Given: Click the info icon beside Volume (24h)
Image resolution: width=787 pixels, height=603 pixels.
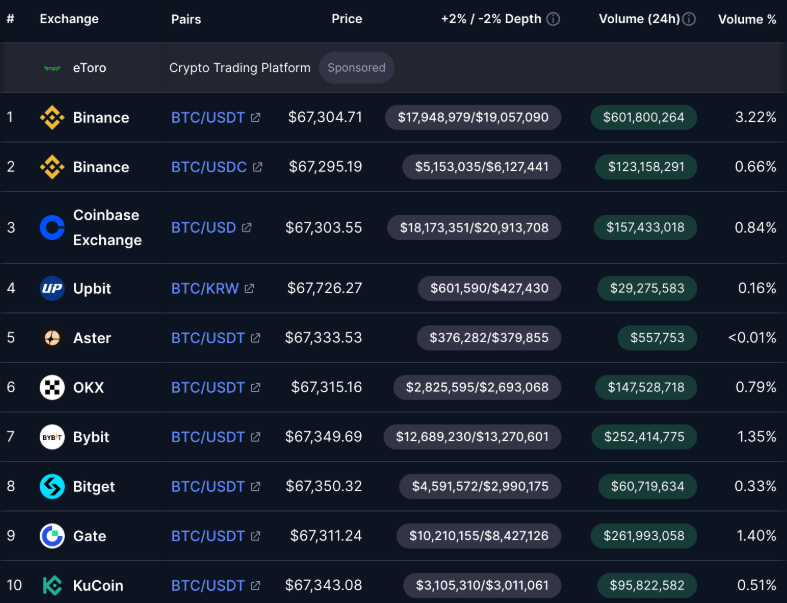Looking at the screenshot, I should pos(690,19).
